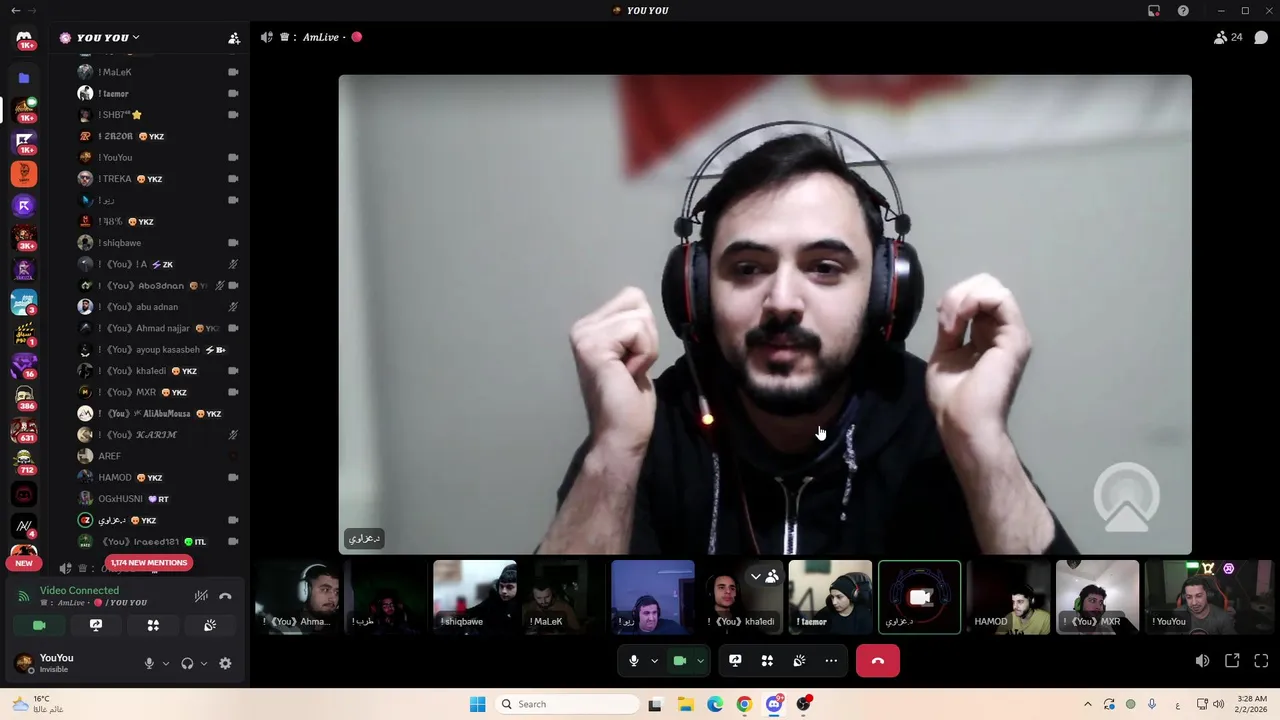Toggle noise suppression in the Video Connected panel
This screenshot has height=720, width=1280.
pos(201,596)
